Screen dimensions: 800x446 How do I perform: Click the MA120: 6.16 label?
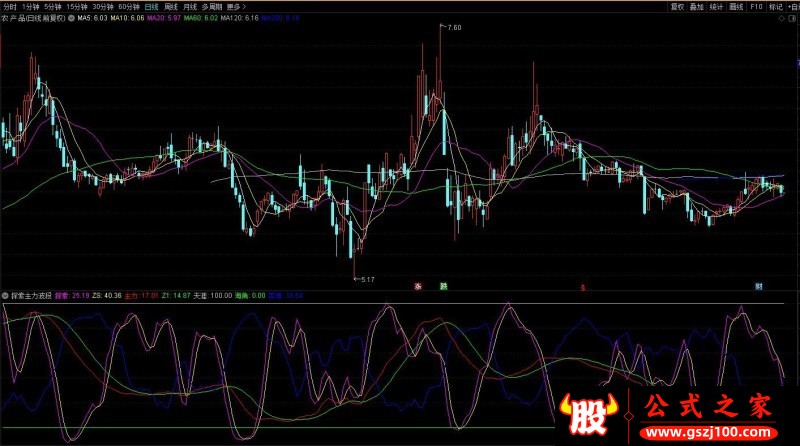239,18
